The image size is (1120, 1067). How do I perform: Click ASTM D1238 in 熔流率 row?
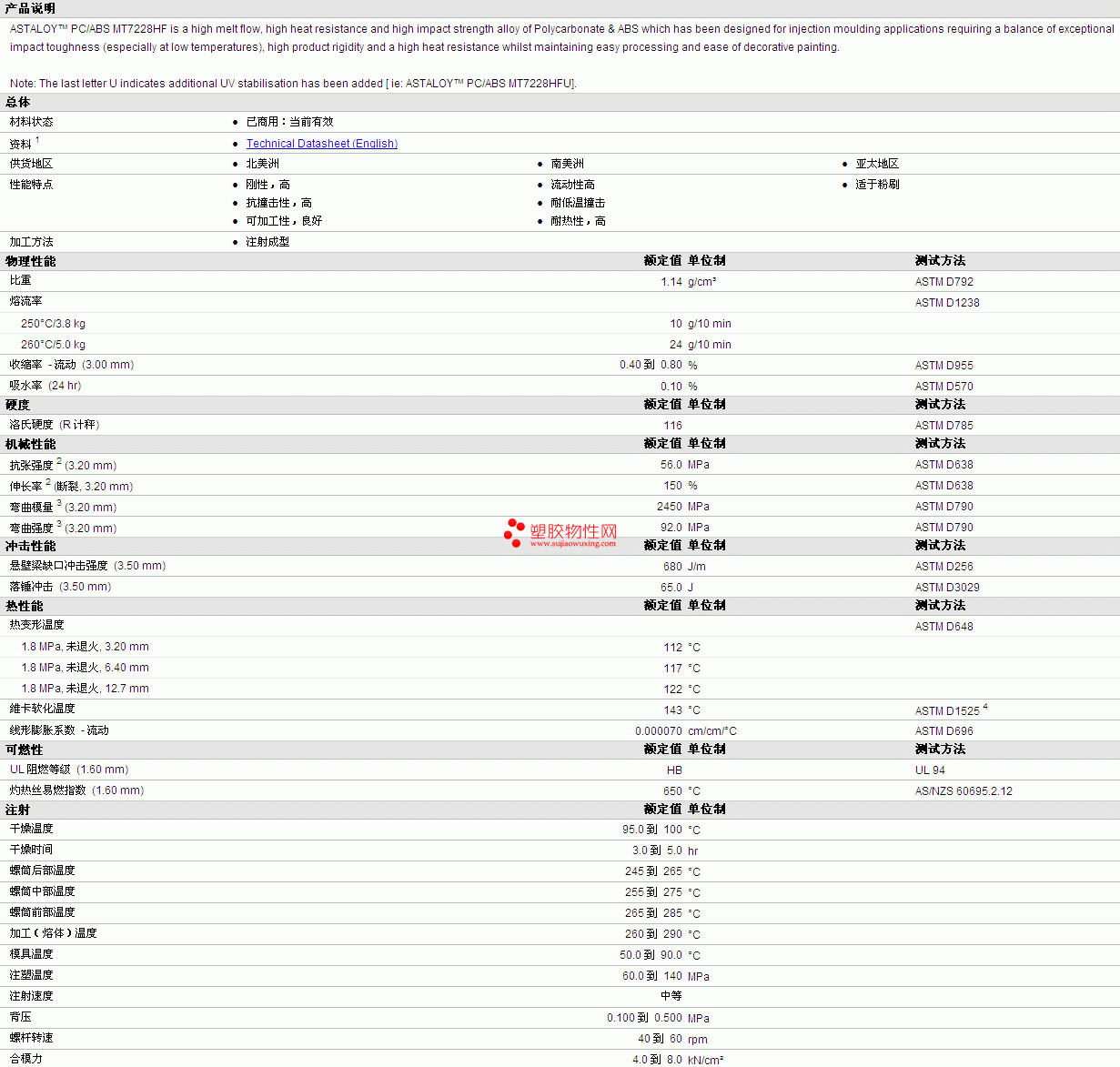[x=947, y=303]
